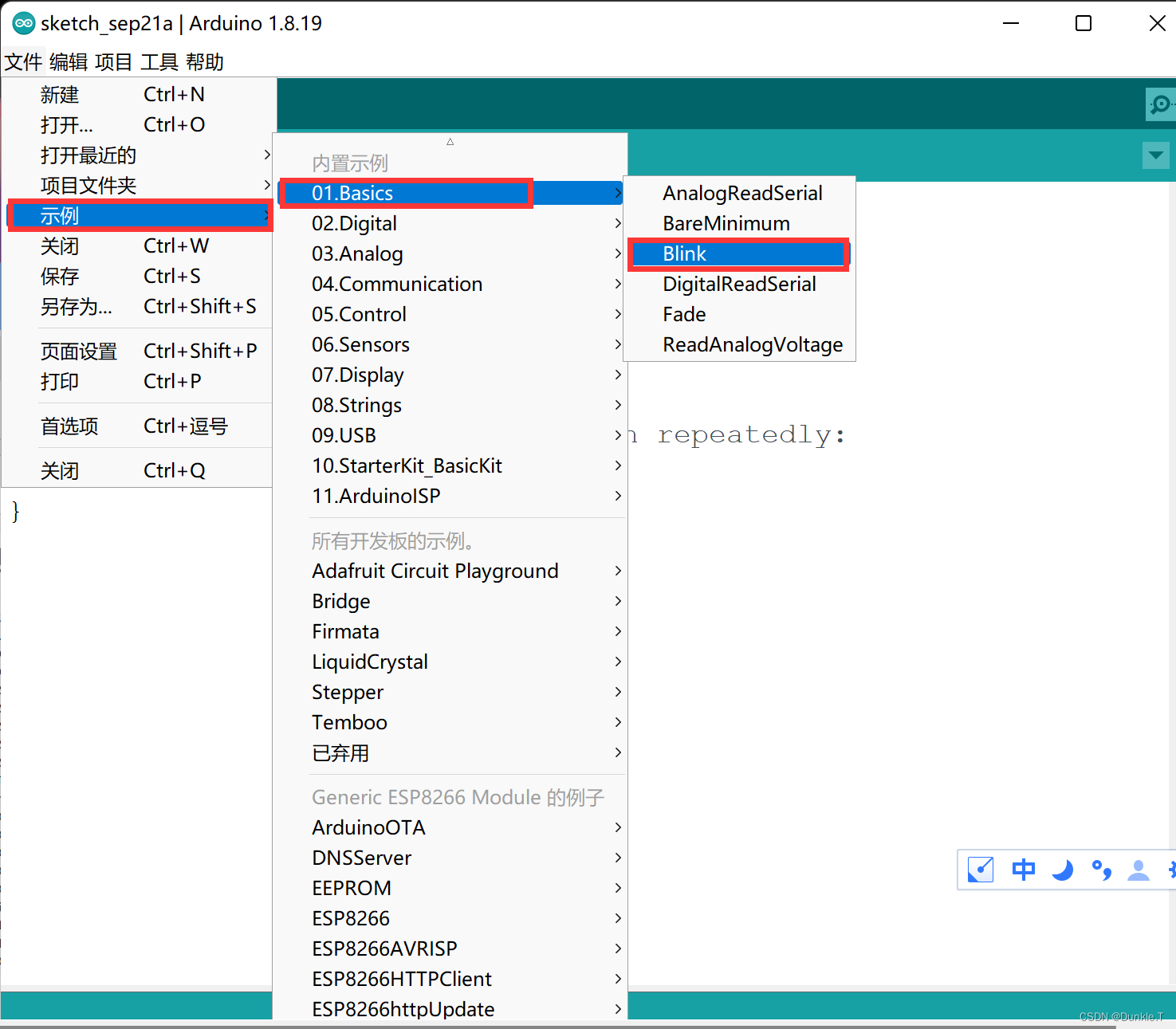The width and height of the screenshot is (1176, 1029).
Task: Choose 打印 menu entry
Action: [x=139, y=381]
